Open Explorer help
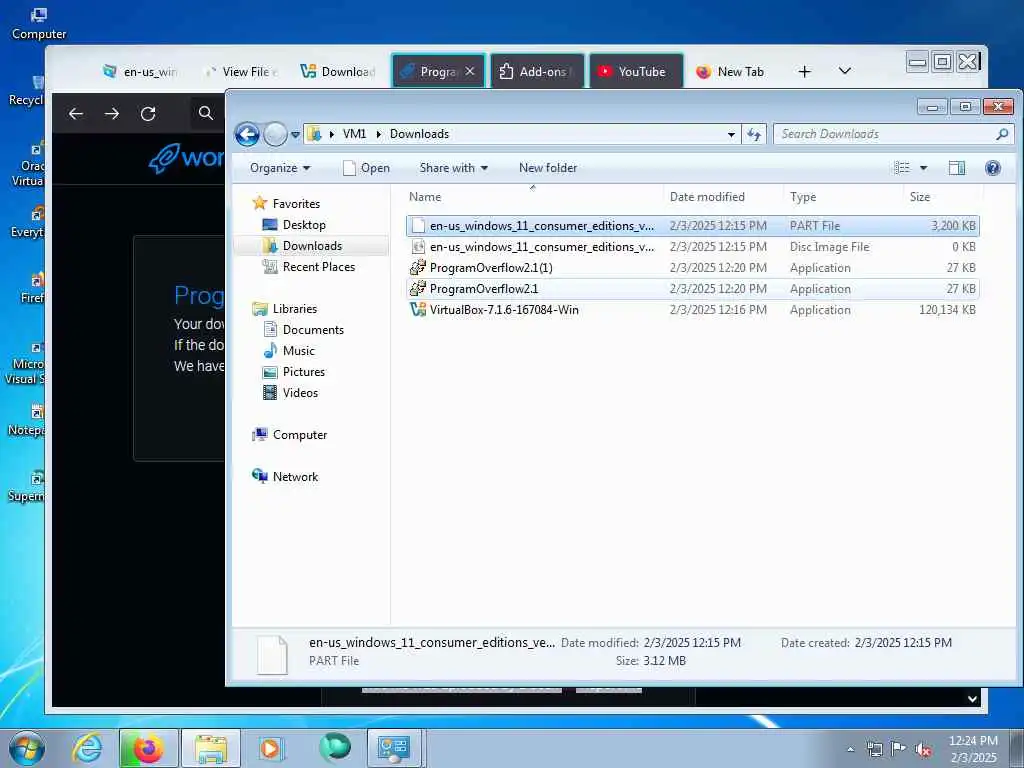Screen dimensions: 1024x768 tap(993, 168)
